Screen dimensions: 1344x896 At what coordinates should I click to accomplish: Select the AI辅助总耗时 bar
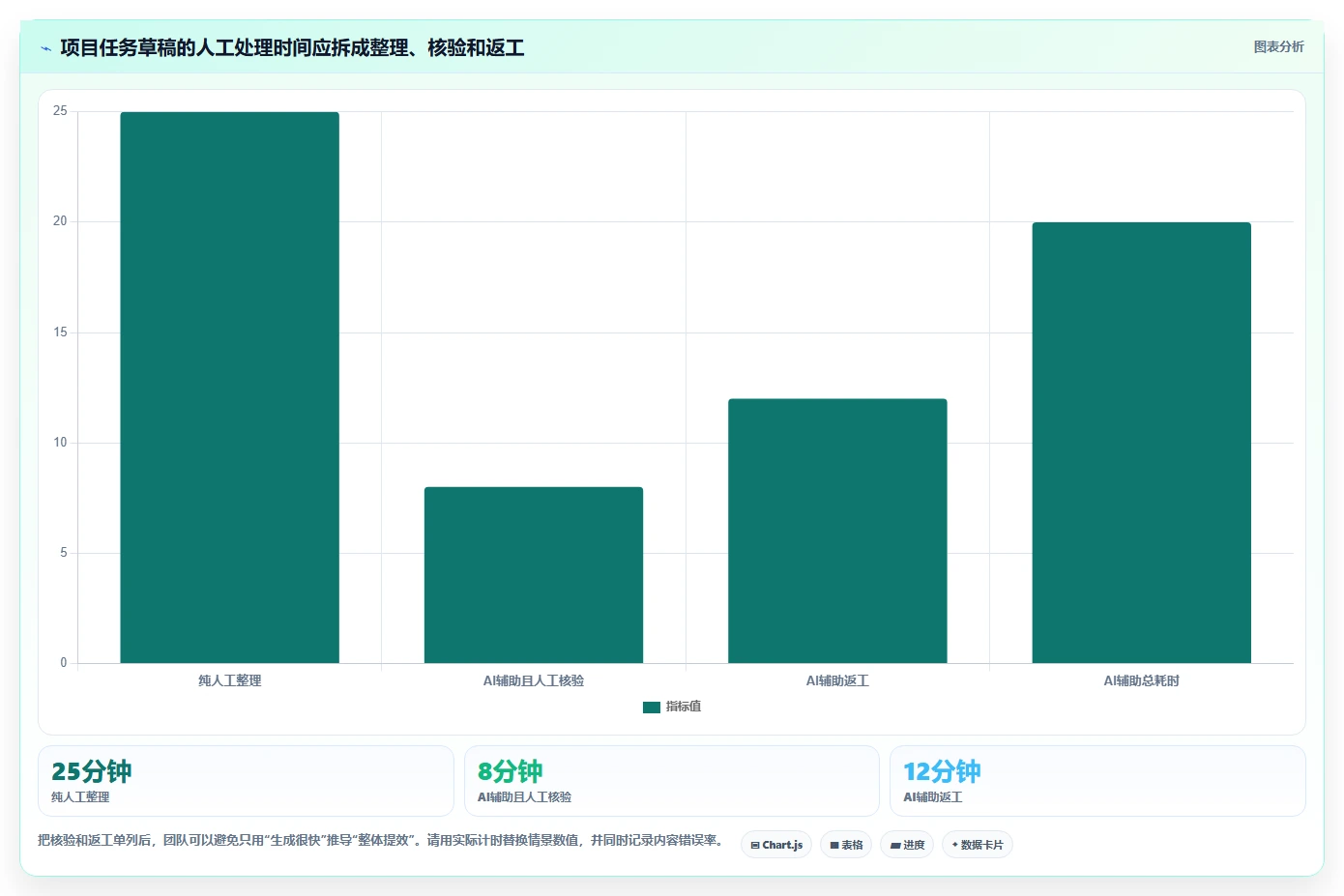[1142, 443]
